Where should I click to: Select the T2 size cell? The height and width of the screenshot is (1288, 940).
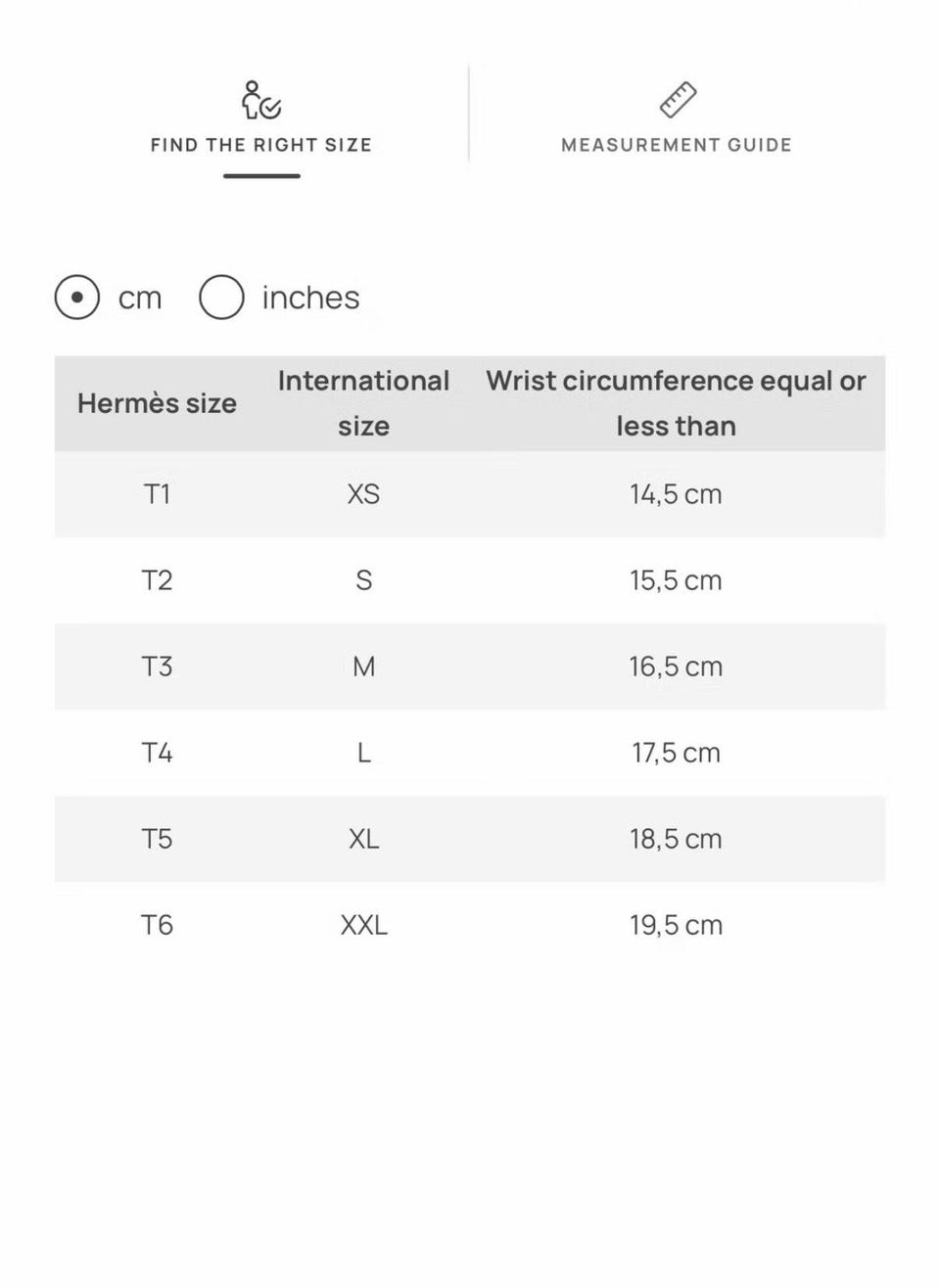(x=157, y=580)
